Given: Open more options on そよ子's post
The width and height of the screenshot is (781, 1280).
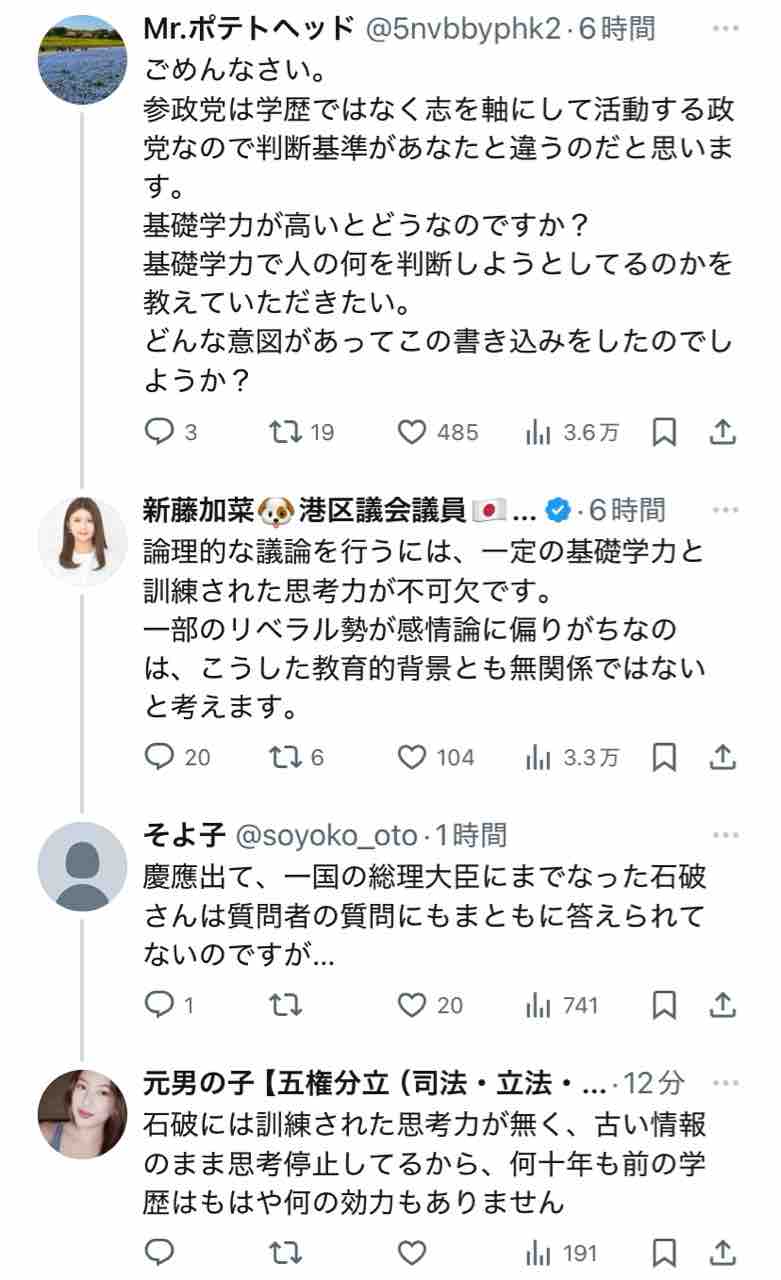Looking at the screenshot, I should (724, 834).
